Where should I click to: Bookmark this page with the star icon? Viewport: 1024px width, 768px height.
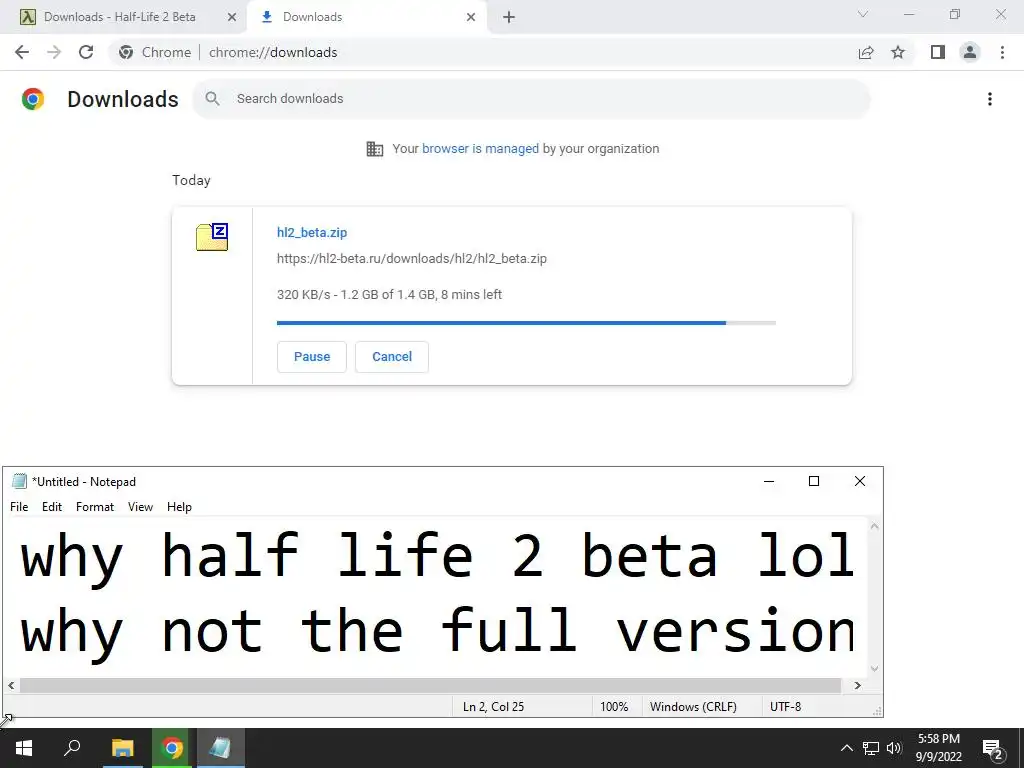pos(898,52)
